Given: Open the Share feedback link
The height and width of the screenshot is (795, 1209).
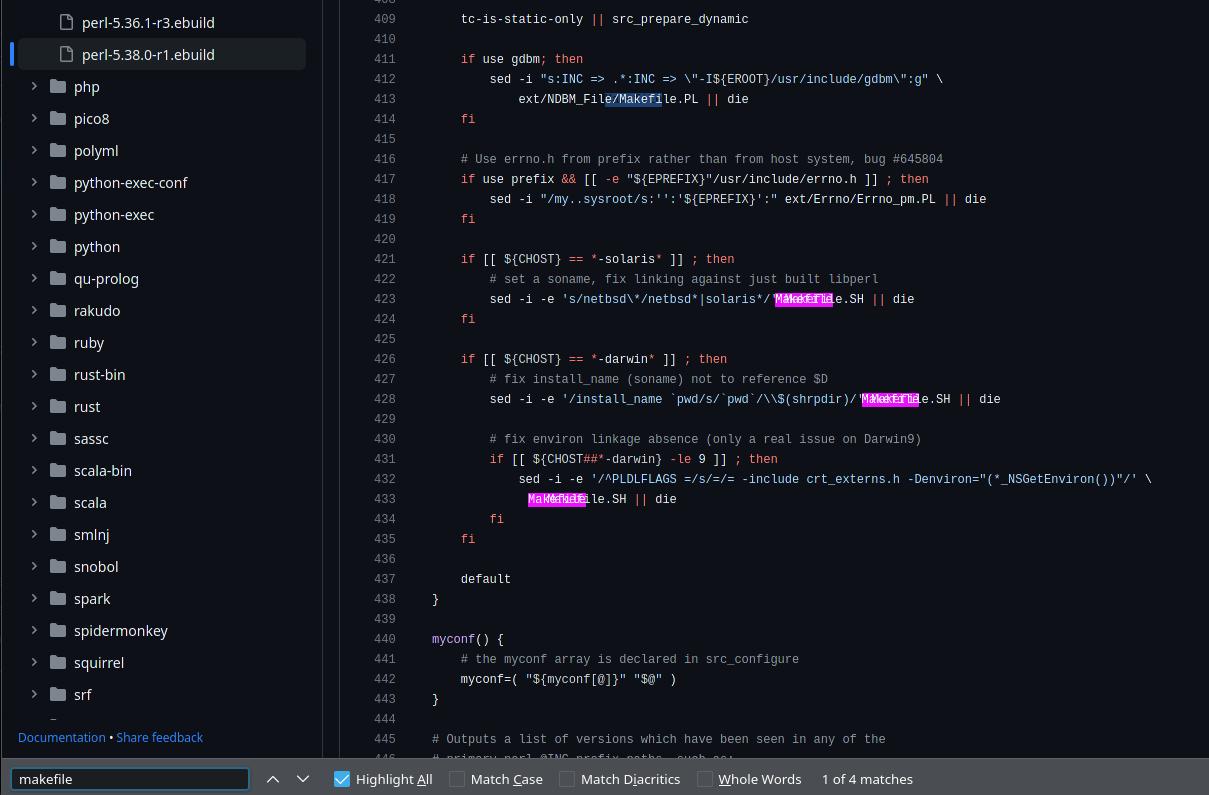Looking at the screenshot, I should (160, 737).
